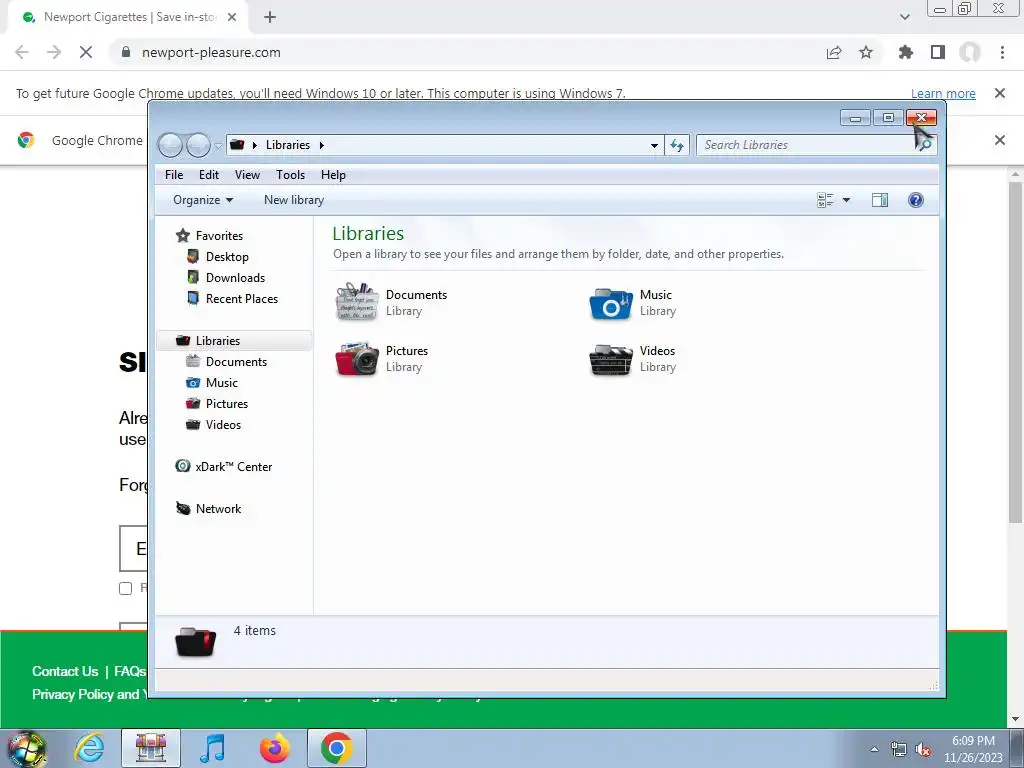
Task: Open the Chrome tab search chevron
Action: tap(904, 18)
